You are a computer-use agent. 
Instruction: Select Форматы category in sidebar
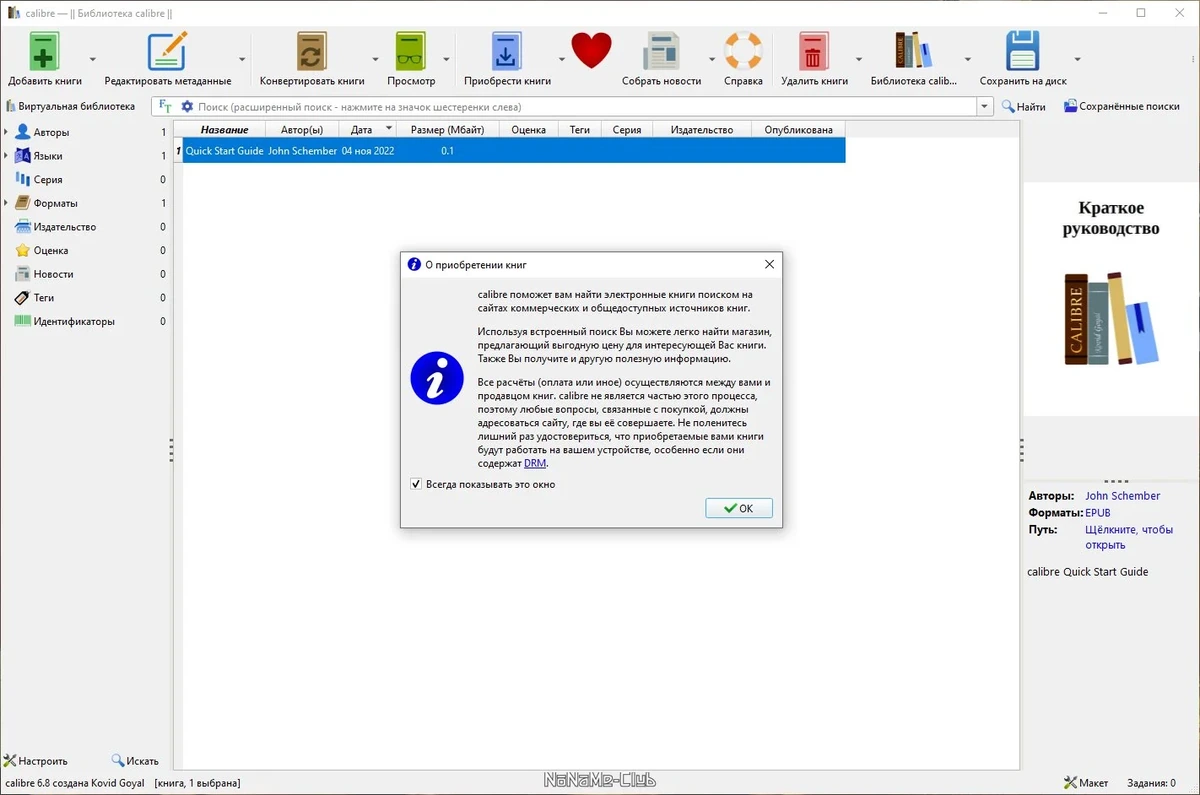55,203
